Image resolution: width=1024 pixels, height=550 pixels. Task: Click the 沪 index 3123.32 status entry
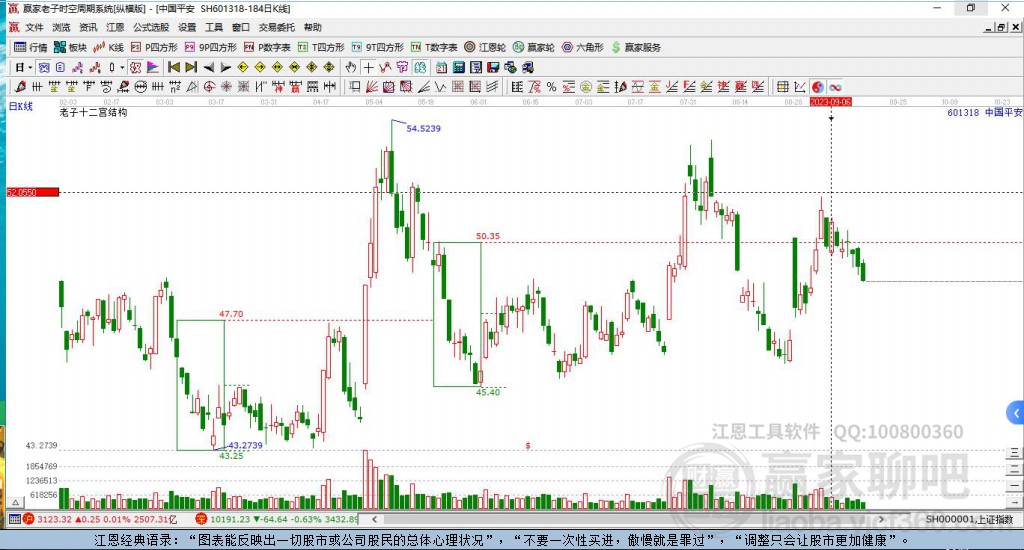(x=100, y=519)
